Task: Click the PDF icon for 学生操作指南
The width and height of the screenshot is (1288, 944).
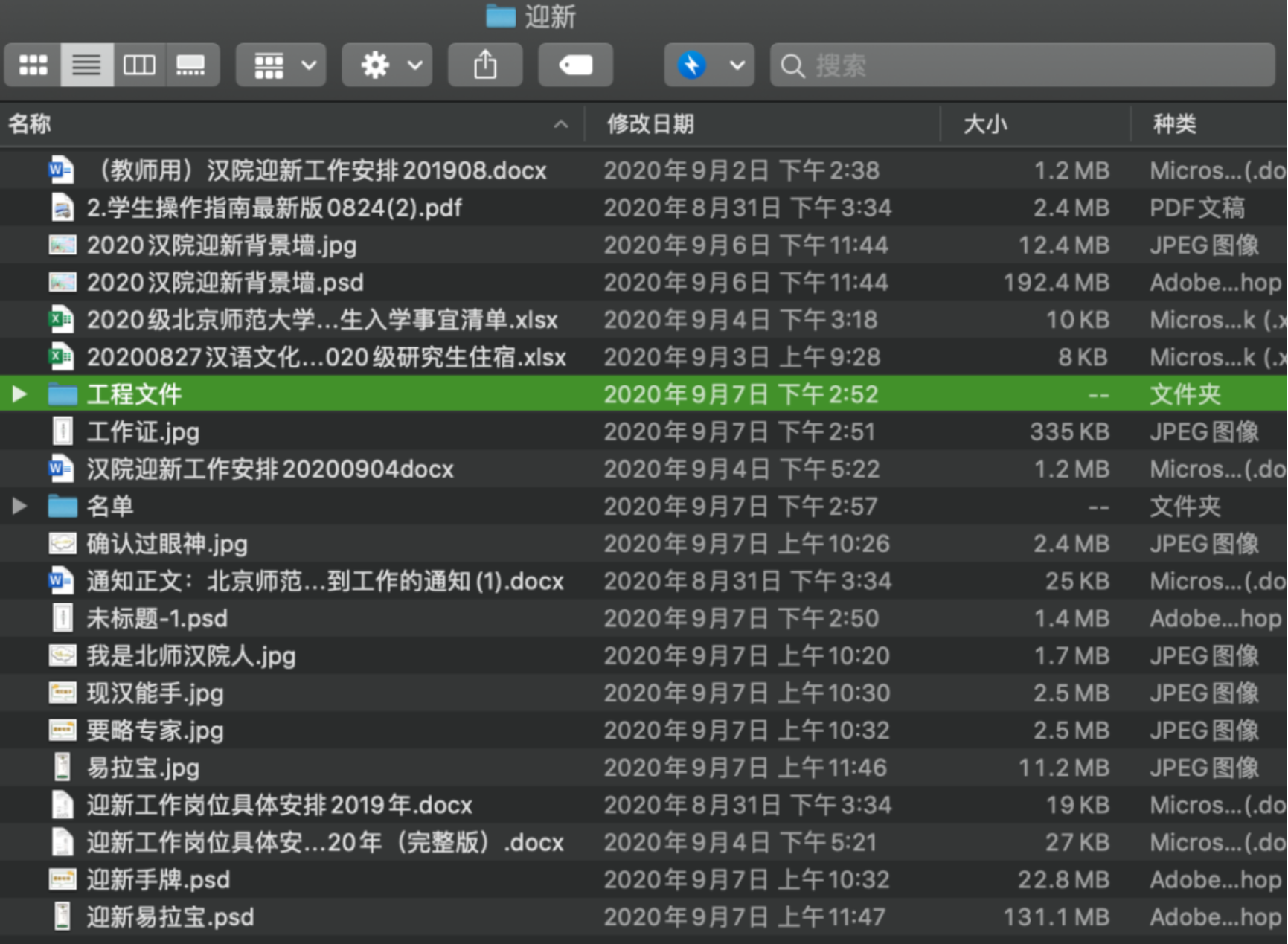Action: 63,208
